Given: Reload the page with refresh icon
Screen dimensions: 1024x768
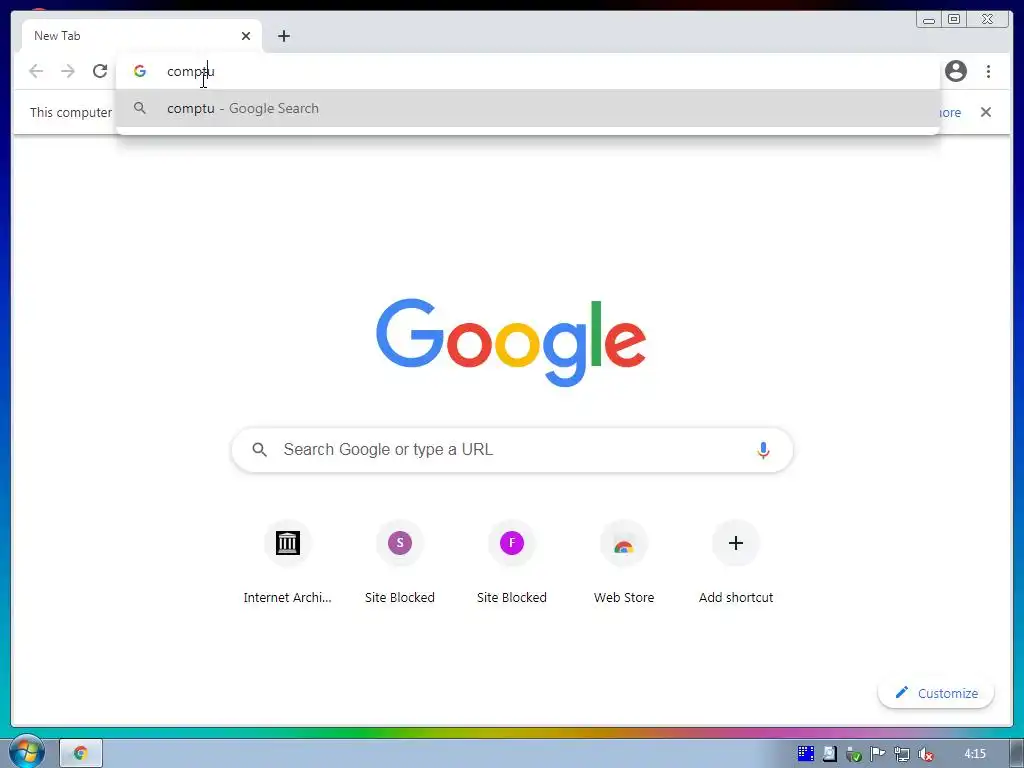Looking at the screenshot, I should pos(100,71).
